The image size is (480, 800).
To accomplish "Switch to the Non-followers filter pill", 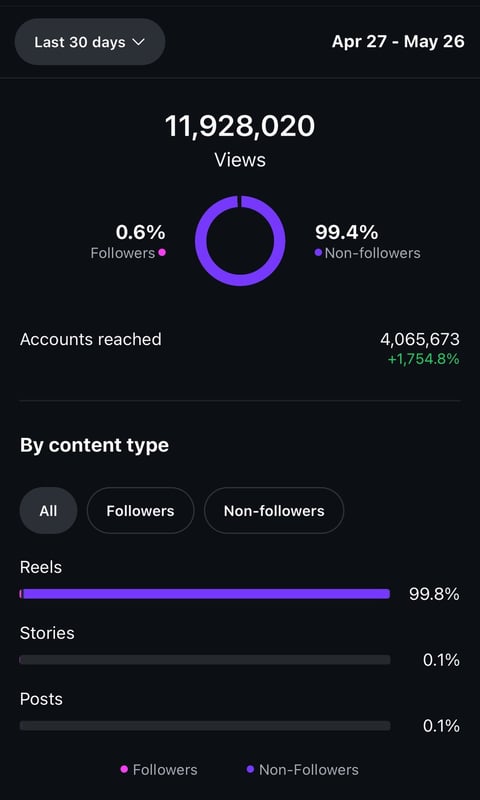I will tap(274, 511).
